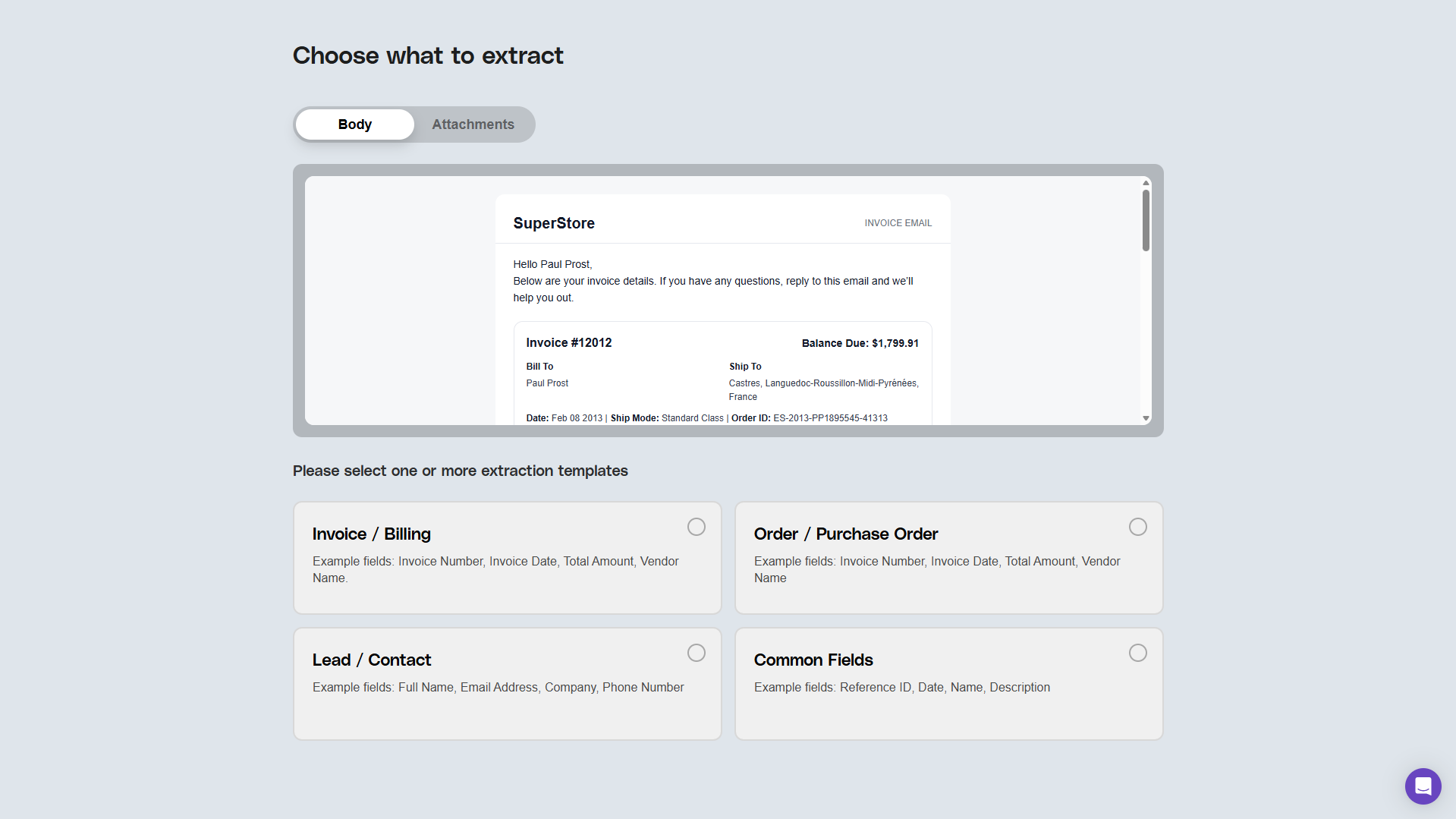The image size is (1456, 819).
Task: Select the Common Fields radio button
Action: point(1137,653)
